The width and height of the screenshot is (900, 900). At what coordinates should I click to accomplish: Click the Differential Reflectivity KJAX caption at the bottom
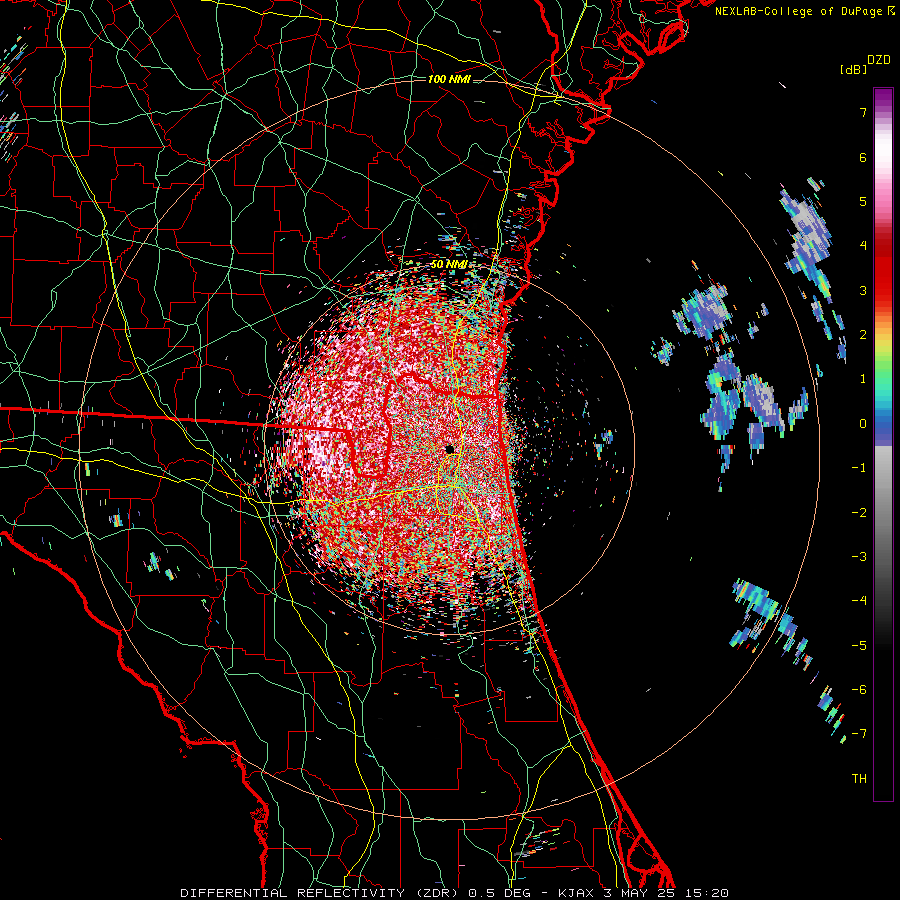tap(455, 893)
